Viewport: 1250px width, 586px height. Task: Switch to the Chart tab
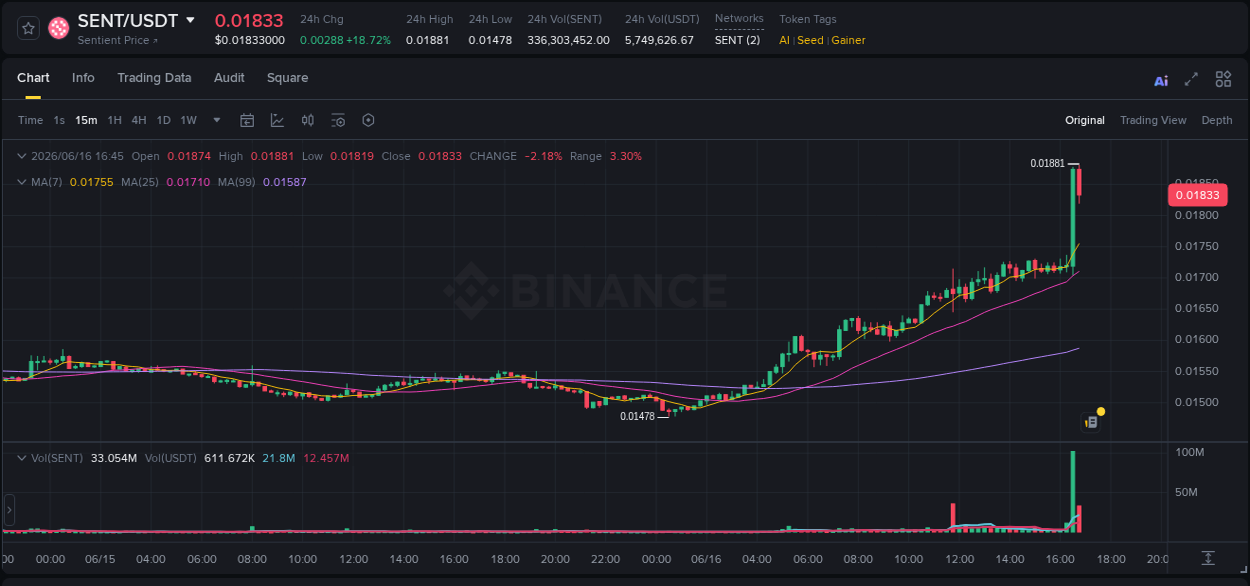click(33, 78)
